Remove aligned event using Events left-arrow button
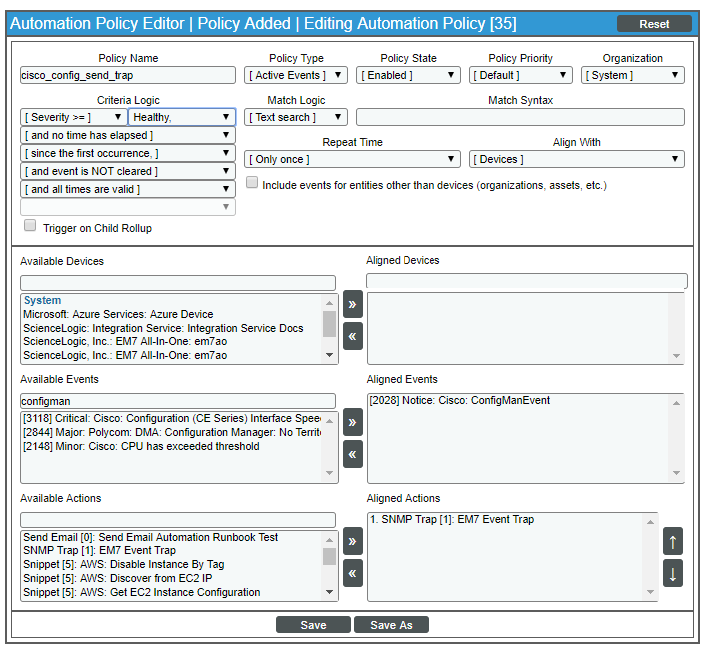704x647 pixels. [352, 455]
